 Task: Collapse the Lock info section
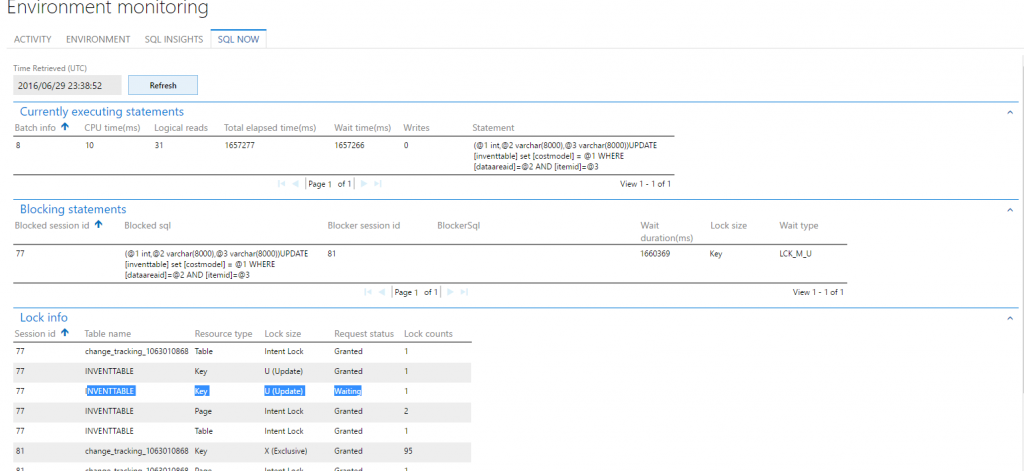pos(1009,317)
